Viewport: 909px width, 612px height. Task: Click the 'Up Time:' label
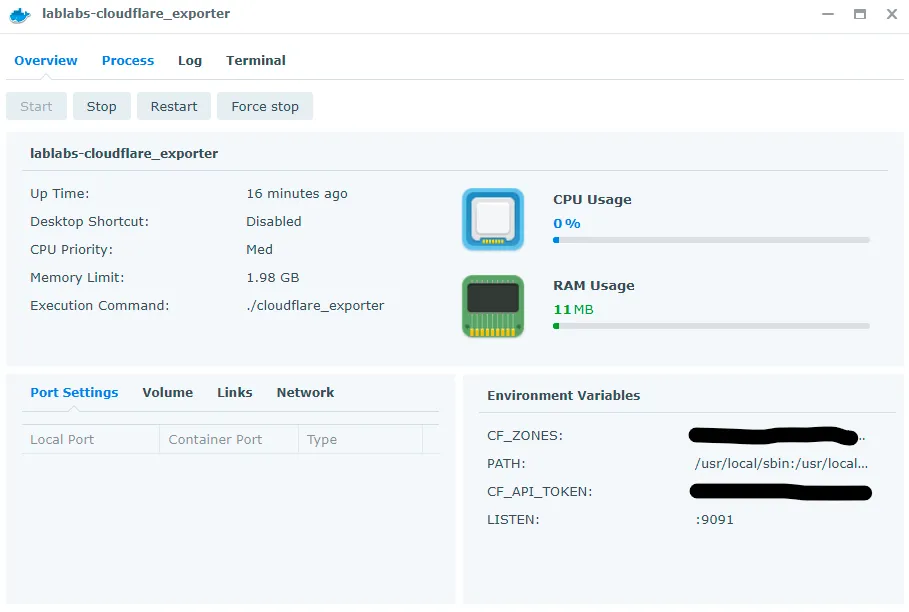coord(60,194)
